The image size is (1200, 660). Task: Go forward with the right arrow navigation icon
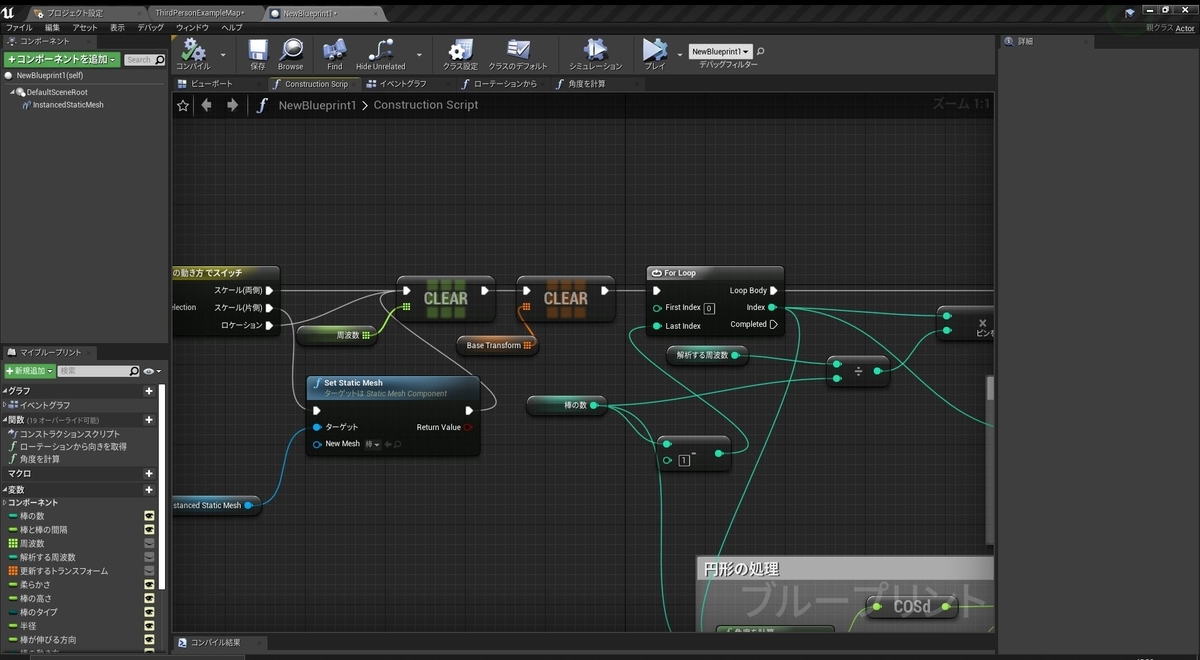232,105
